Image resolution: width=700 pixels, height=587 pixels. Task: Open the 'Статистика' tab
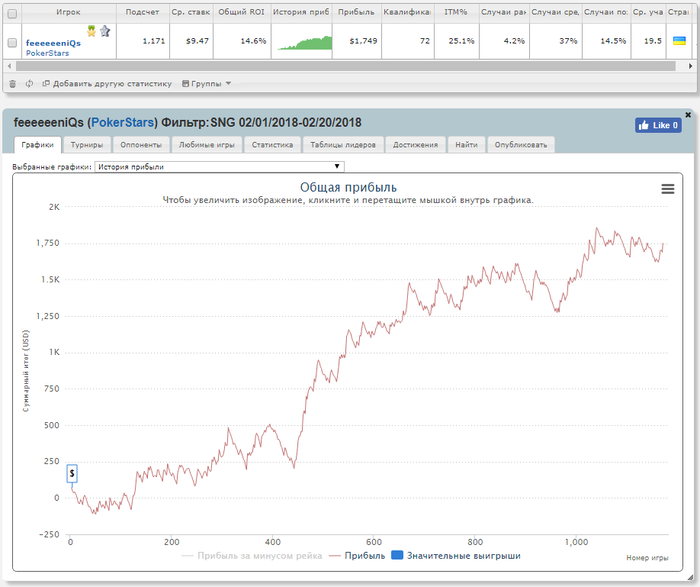tap(272, 145)
